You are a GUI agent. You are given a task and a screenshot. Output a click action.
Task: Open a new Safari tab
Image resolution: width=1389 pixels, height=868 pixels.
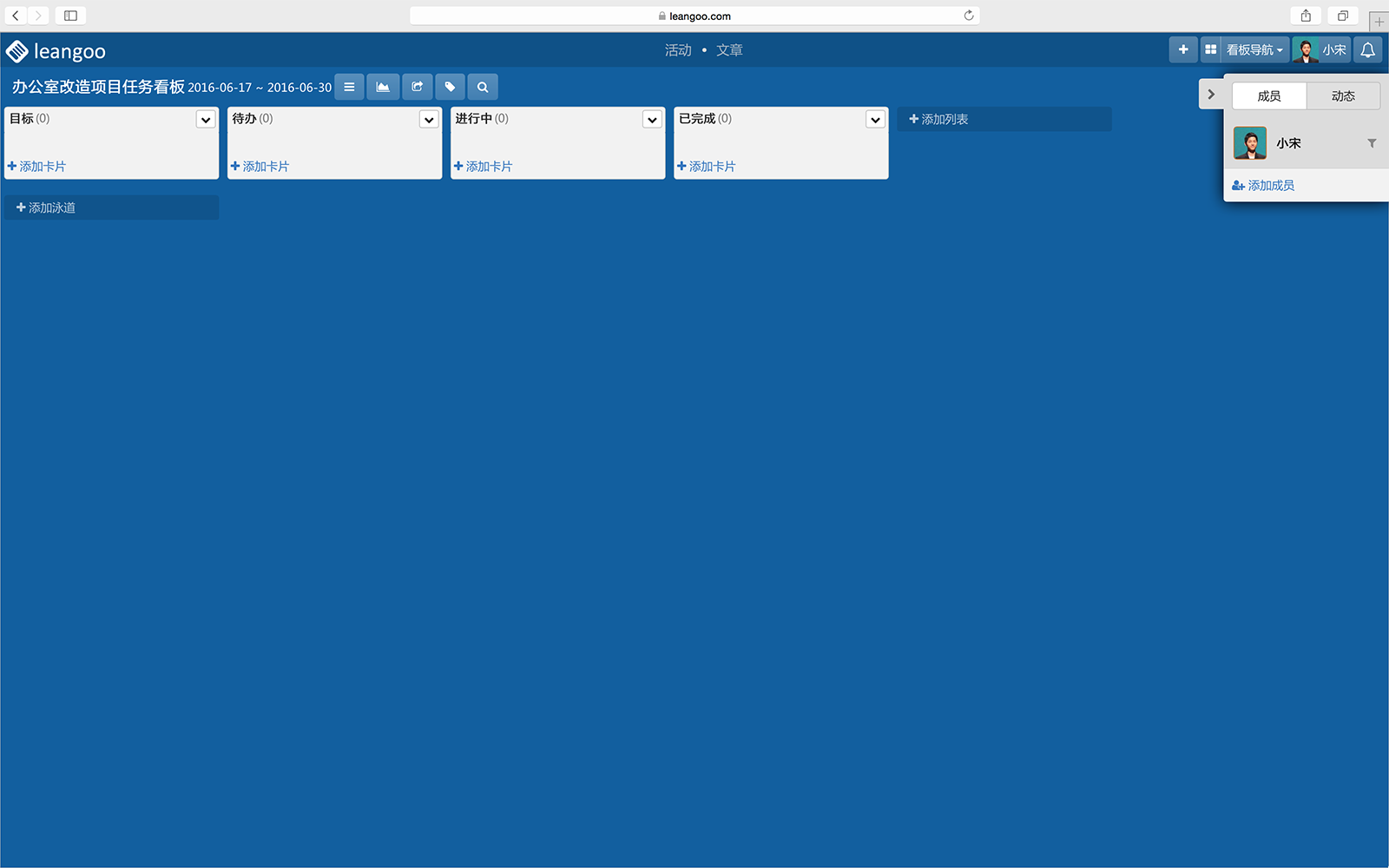point(1379,21)
